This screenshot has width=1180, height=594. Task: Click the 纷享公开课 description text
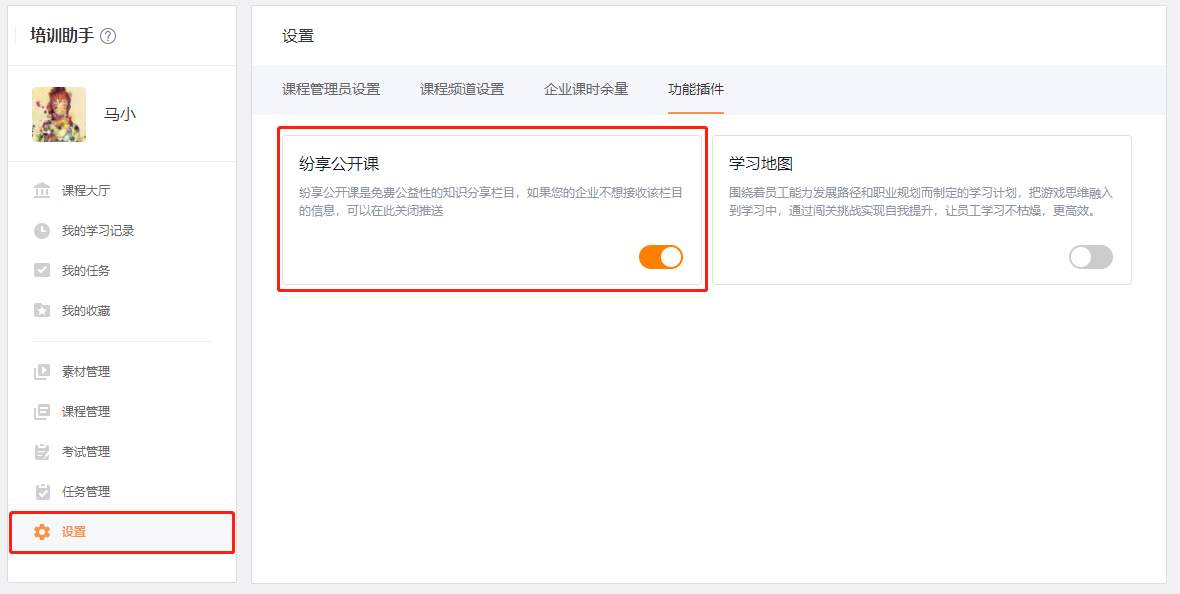(x=491, y=202)
